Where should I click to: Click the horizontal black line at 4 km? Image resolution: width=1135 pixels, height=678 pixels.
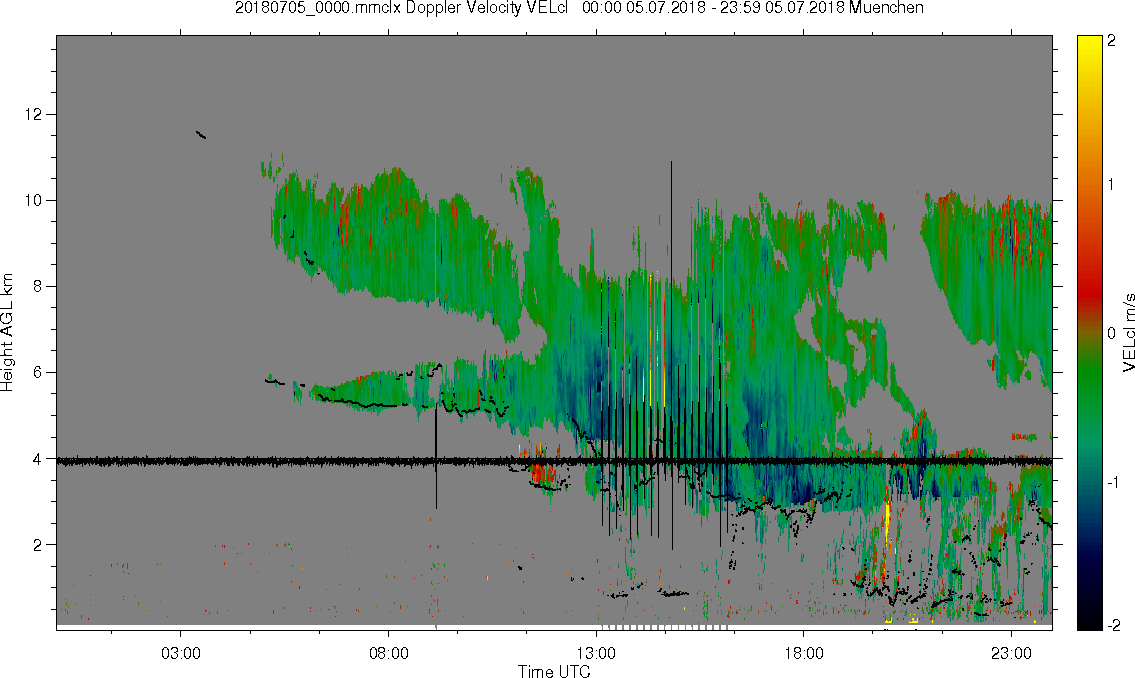[x=554, y=461]
